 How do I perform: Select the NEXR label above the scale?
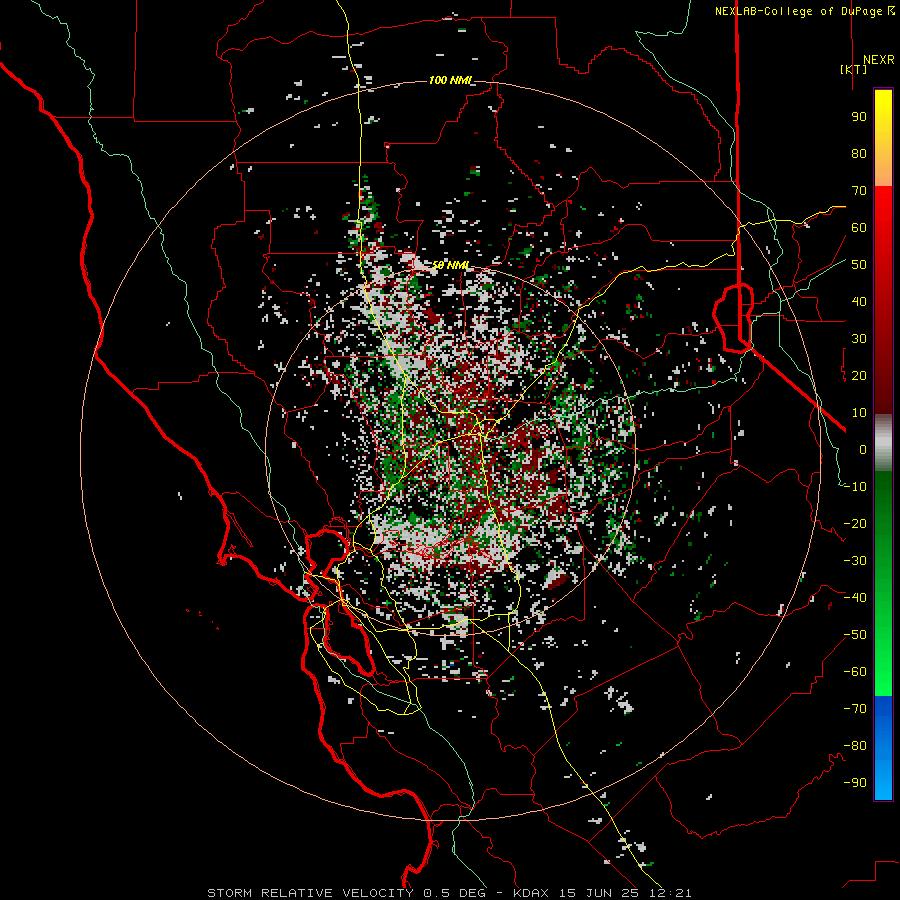tap(878, 60)
